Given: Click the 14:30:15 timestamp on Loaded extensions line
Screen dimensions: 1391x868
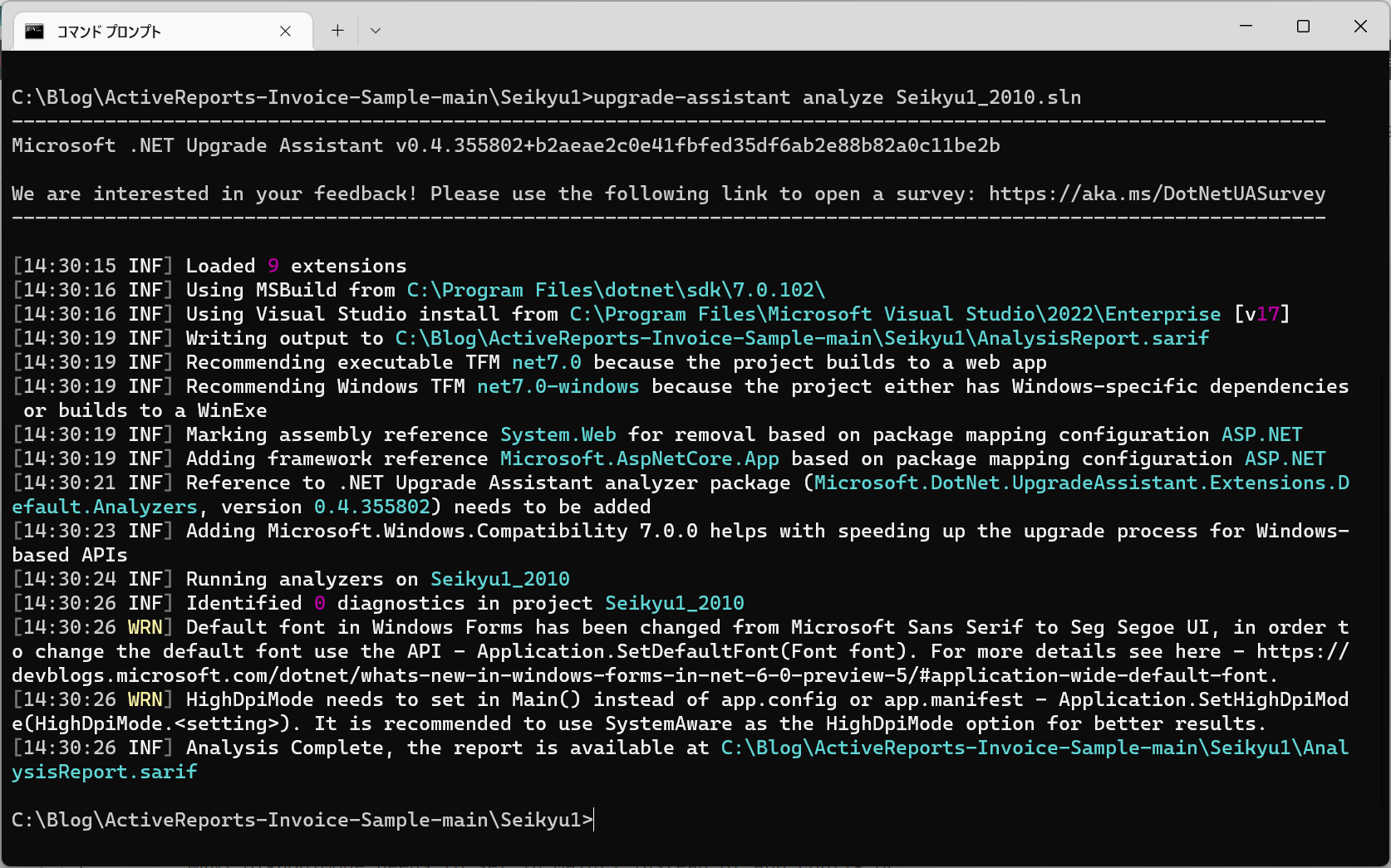Looking at the screenshot, I should tap(70, 266).
